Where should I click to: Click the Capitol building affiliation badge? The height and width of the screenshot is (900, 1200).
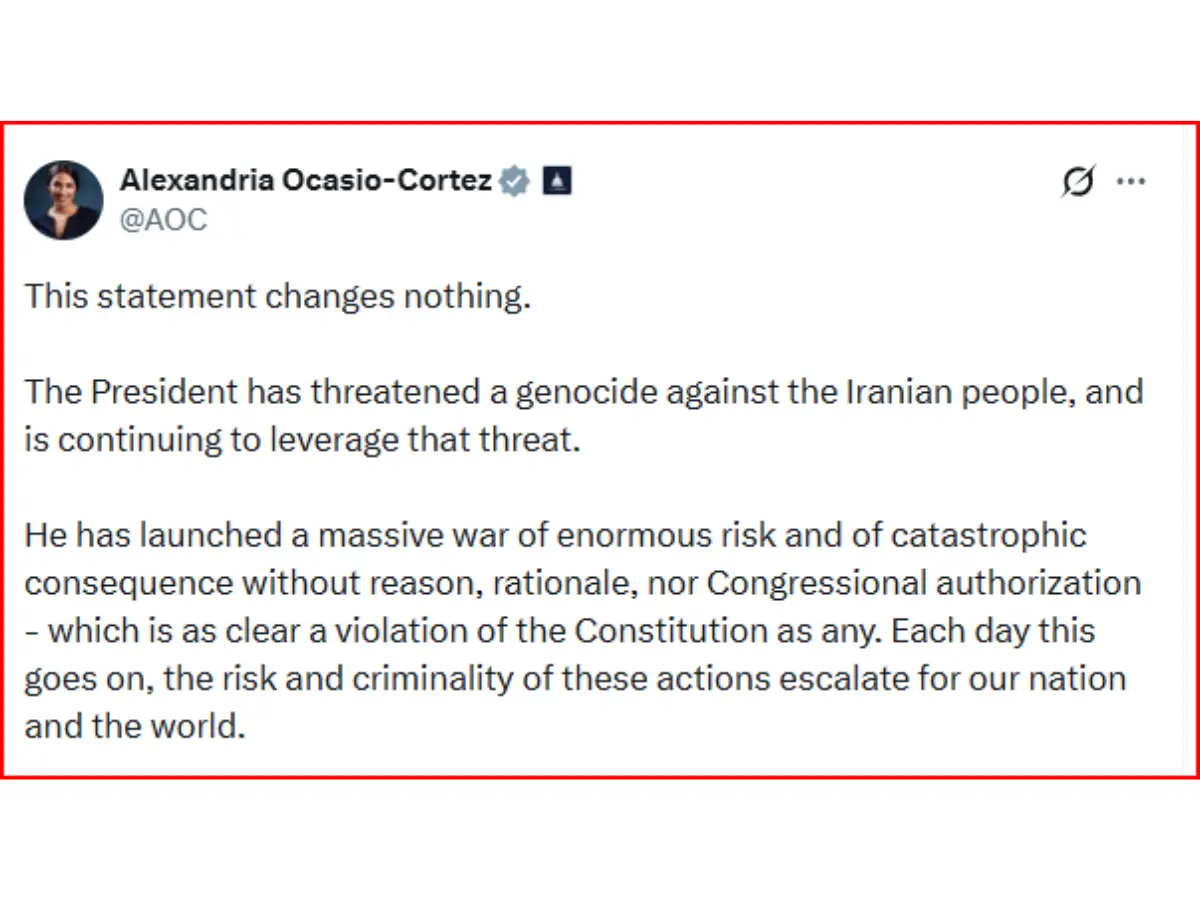[557, 181]
